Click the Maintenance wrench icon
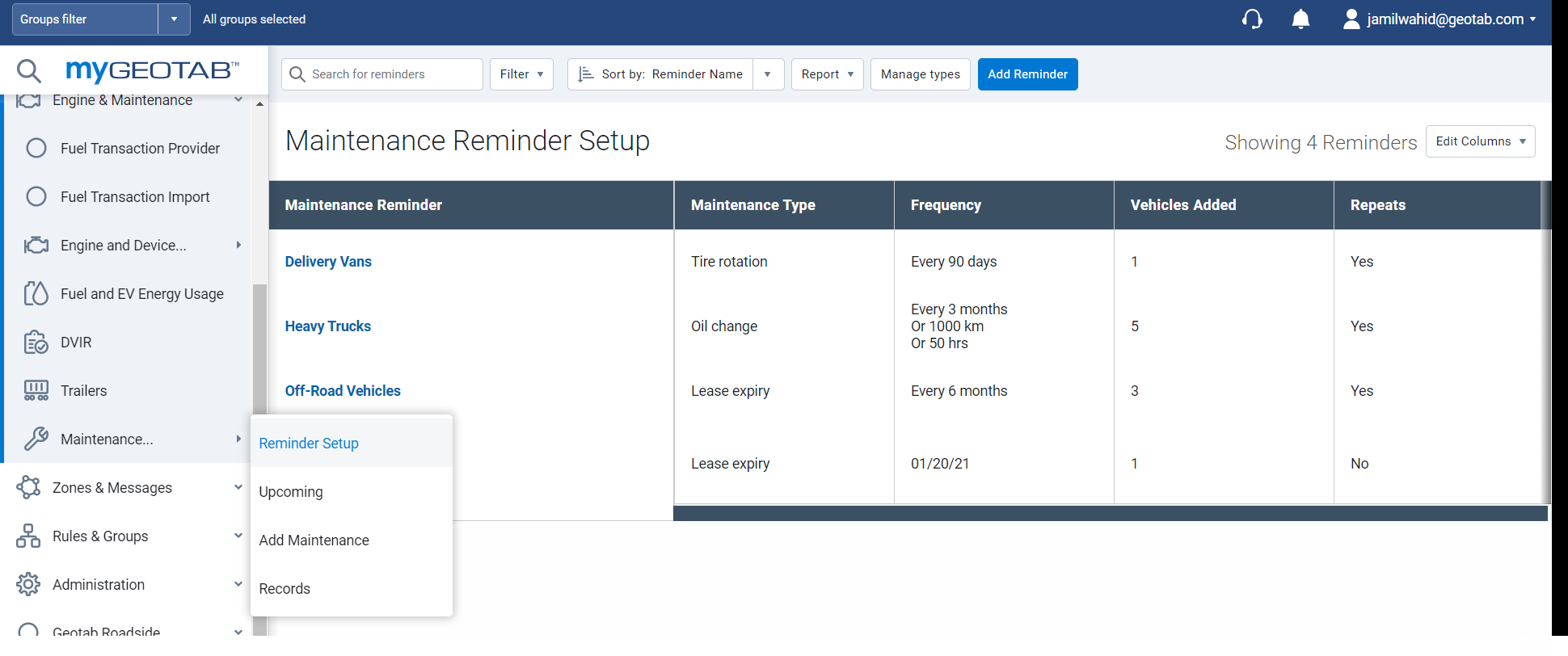This screenshot has width=1568, height=656. (x=36, y=439)
